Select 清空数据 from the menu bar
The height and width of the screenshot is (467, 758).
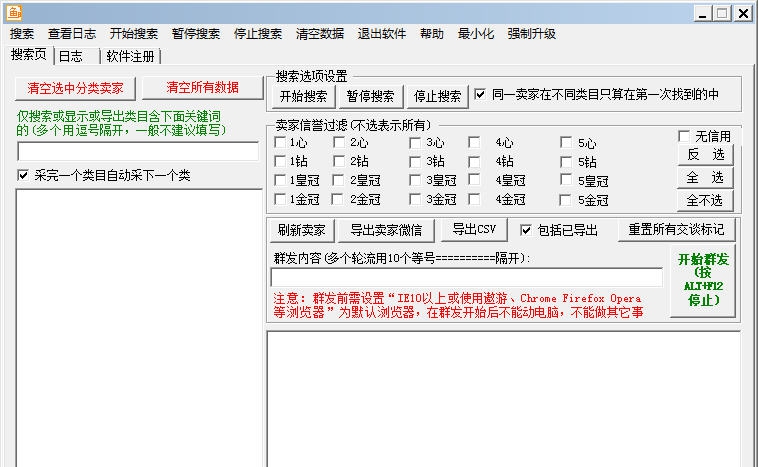[x=320, y=34]
